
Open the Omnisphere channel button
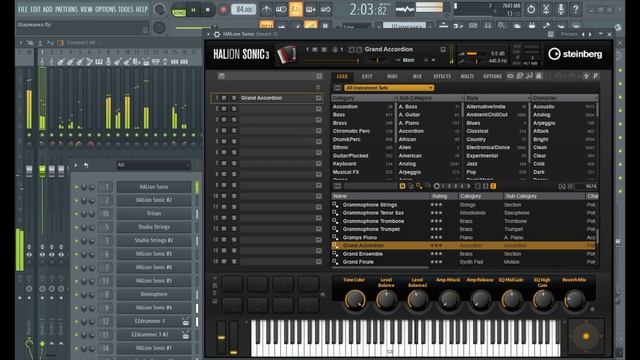pyautogui.click(x=154, y=294)
